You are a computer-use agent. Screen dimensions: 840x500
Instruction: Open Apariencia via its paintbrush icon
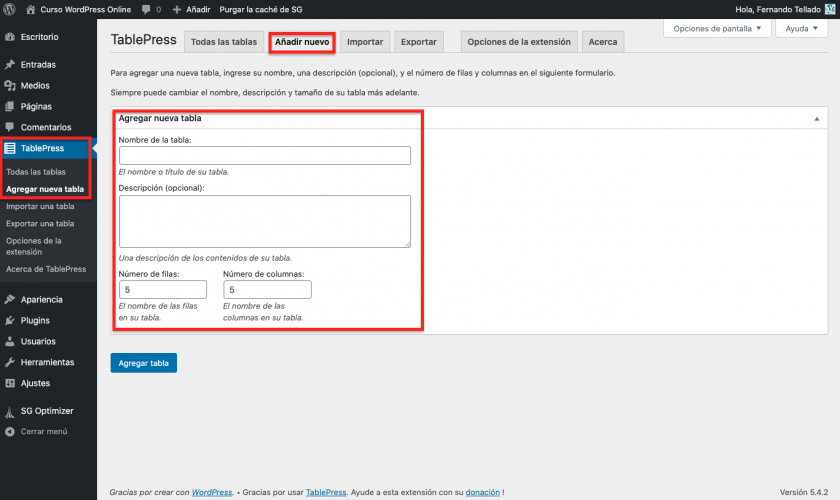[10, 299]
